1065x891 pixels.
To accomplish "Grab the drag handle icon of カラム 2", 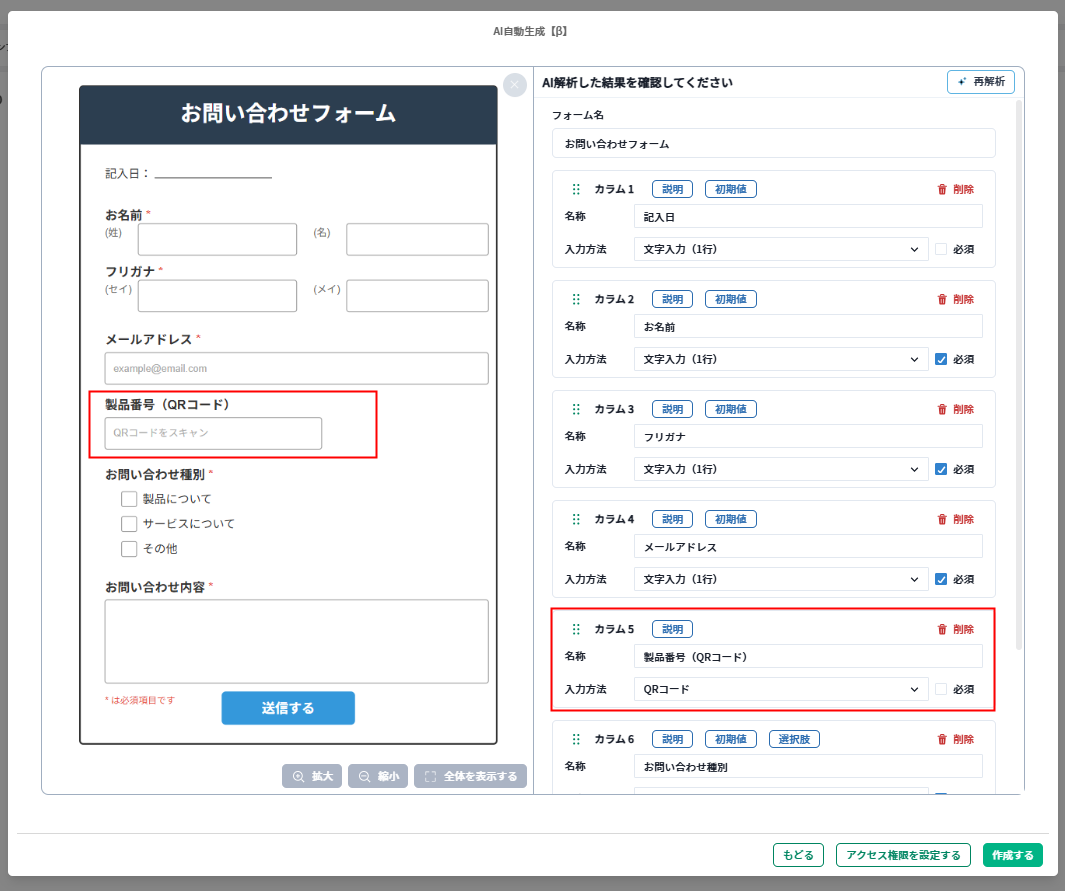I will pos(576,299).
